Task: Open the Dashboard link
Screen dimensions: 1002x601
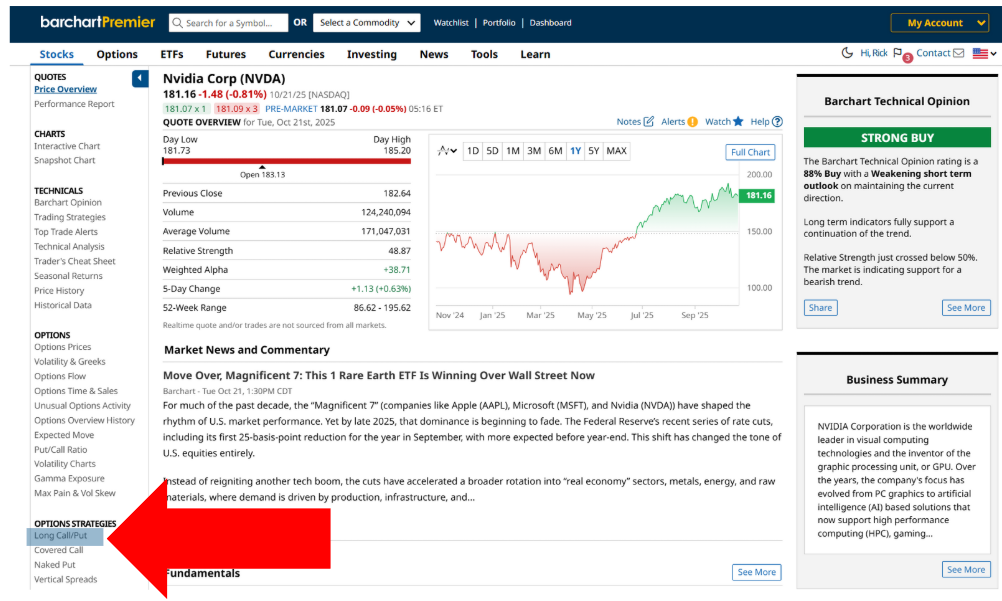Action: tap(550, 23)
